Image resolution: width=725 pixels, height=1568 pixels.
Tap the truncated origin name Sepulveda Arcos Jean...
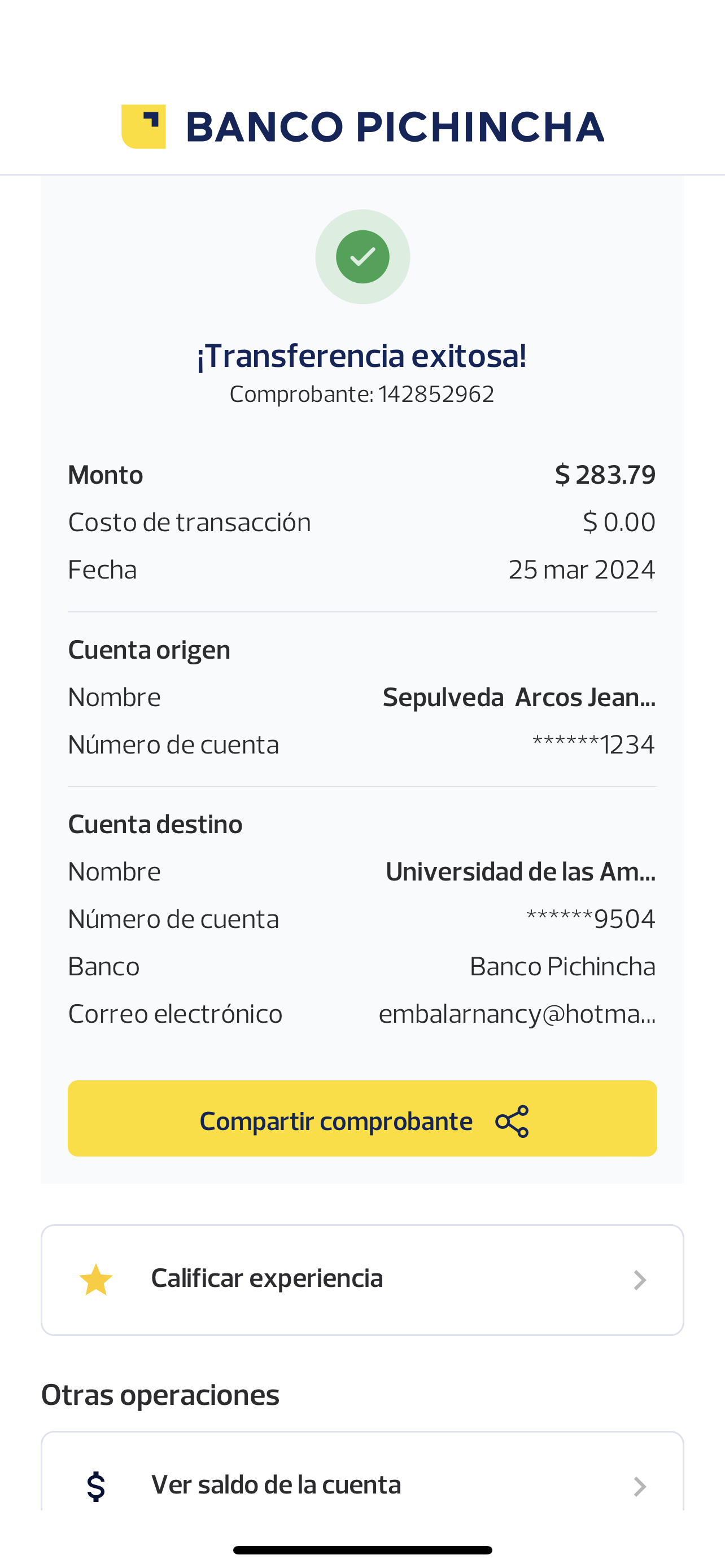click(519, 698)
